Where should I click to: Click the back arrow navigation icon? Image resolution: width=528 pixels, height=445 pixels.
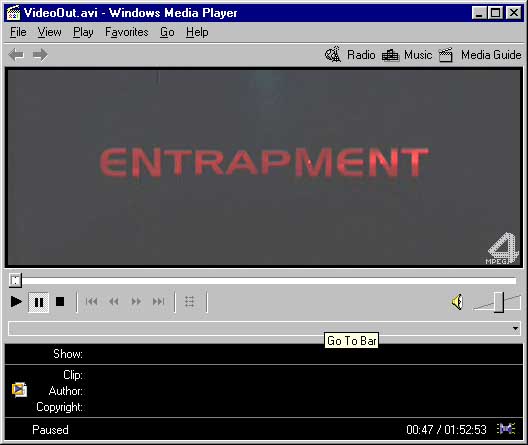(16, 55)
